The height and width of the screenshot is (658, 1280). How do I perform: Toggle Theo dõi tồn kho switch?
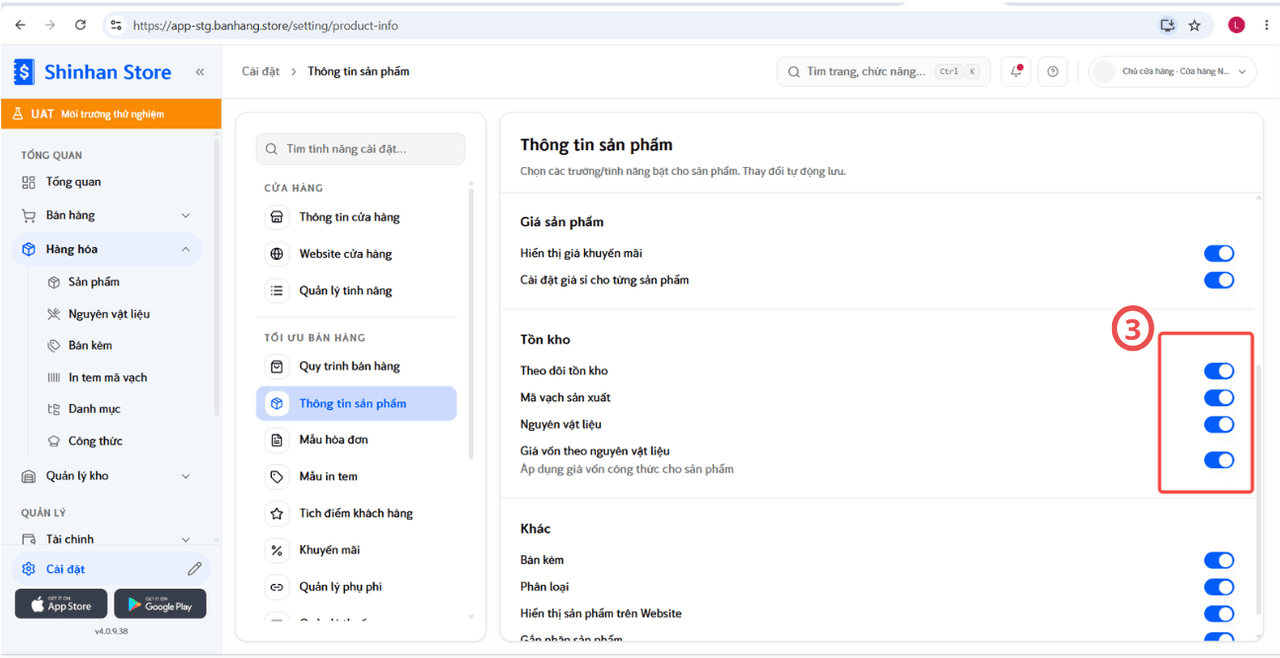(x=1219, y=371)
